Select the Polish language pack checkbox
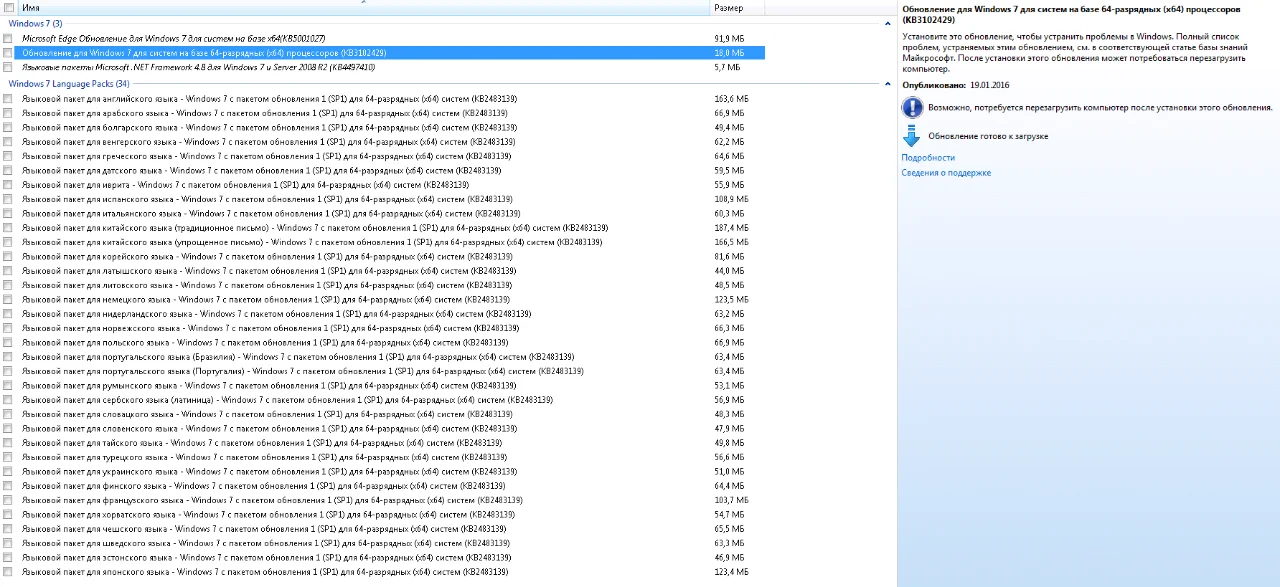This screenshot has height=587, width=1280. [8, 342]
